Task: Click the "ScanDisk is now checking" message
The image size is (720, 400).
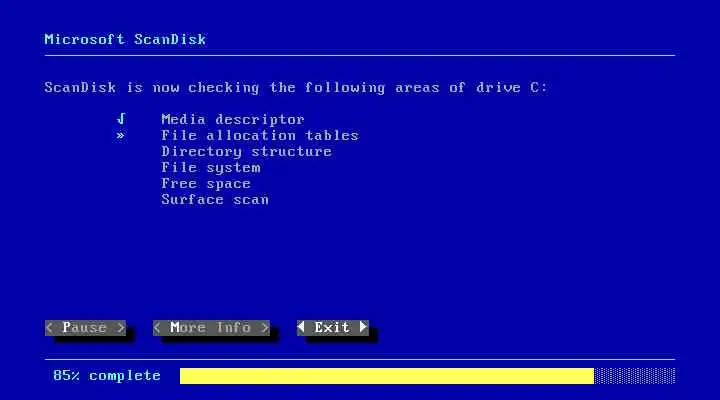Action: pos(296,88)
